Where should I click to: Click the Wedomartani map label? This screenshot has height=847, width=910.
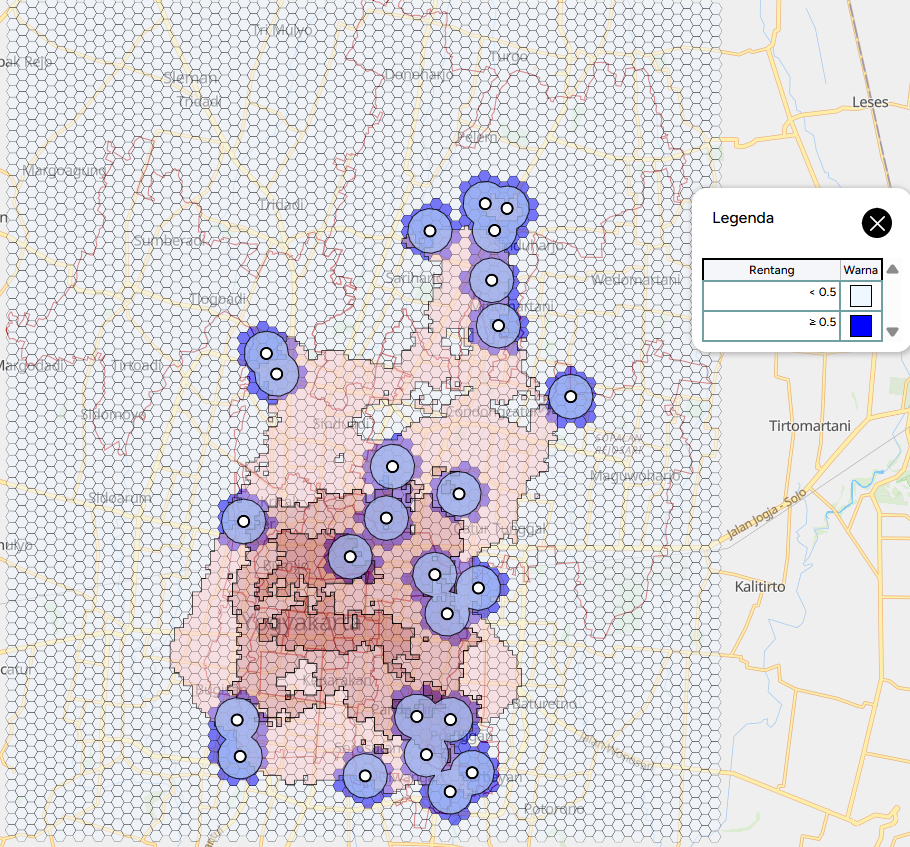635,280
